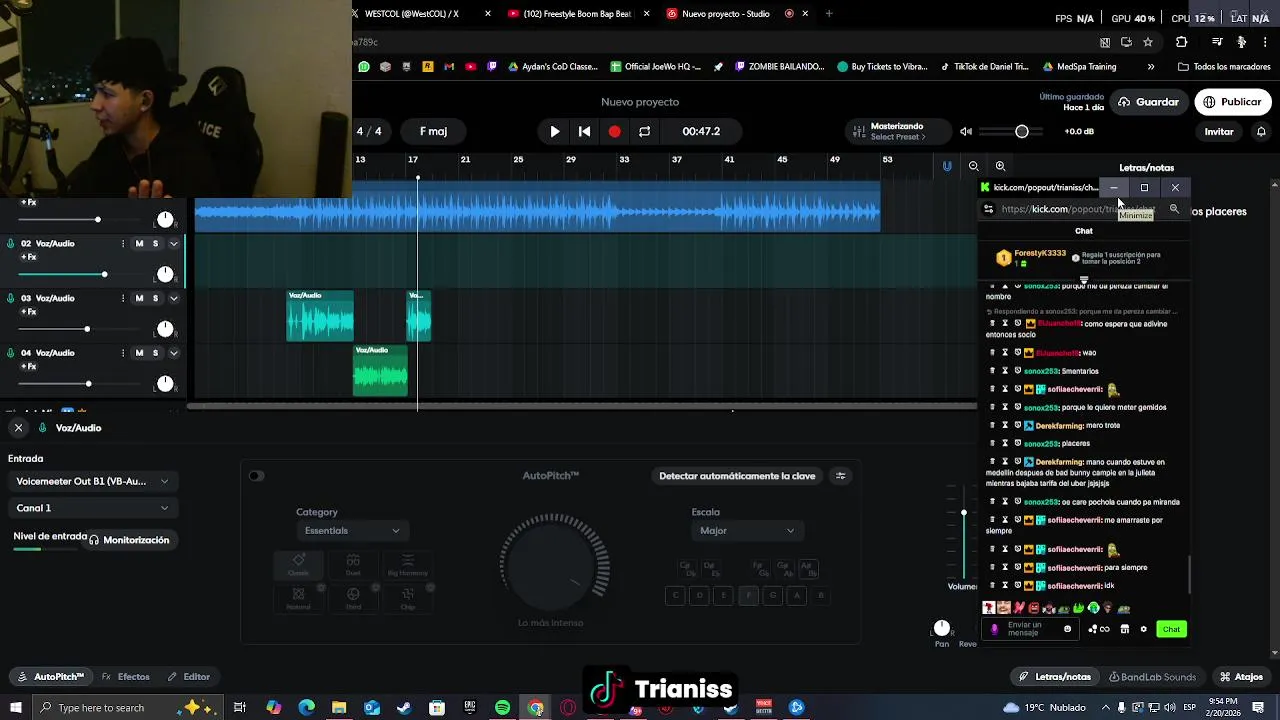Click Detectar automáticamente la clave button
Screen dimensions: 1280x720
point(737,476)
